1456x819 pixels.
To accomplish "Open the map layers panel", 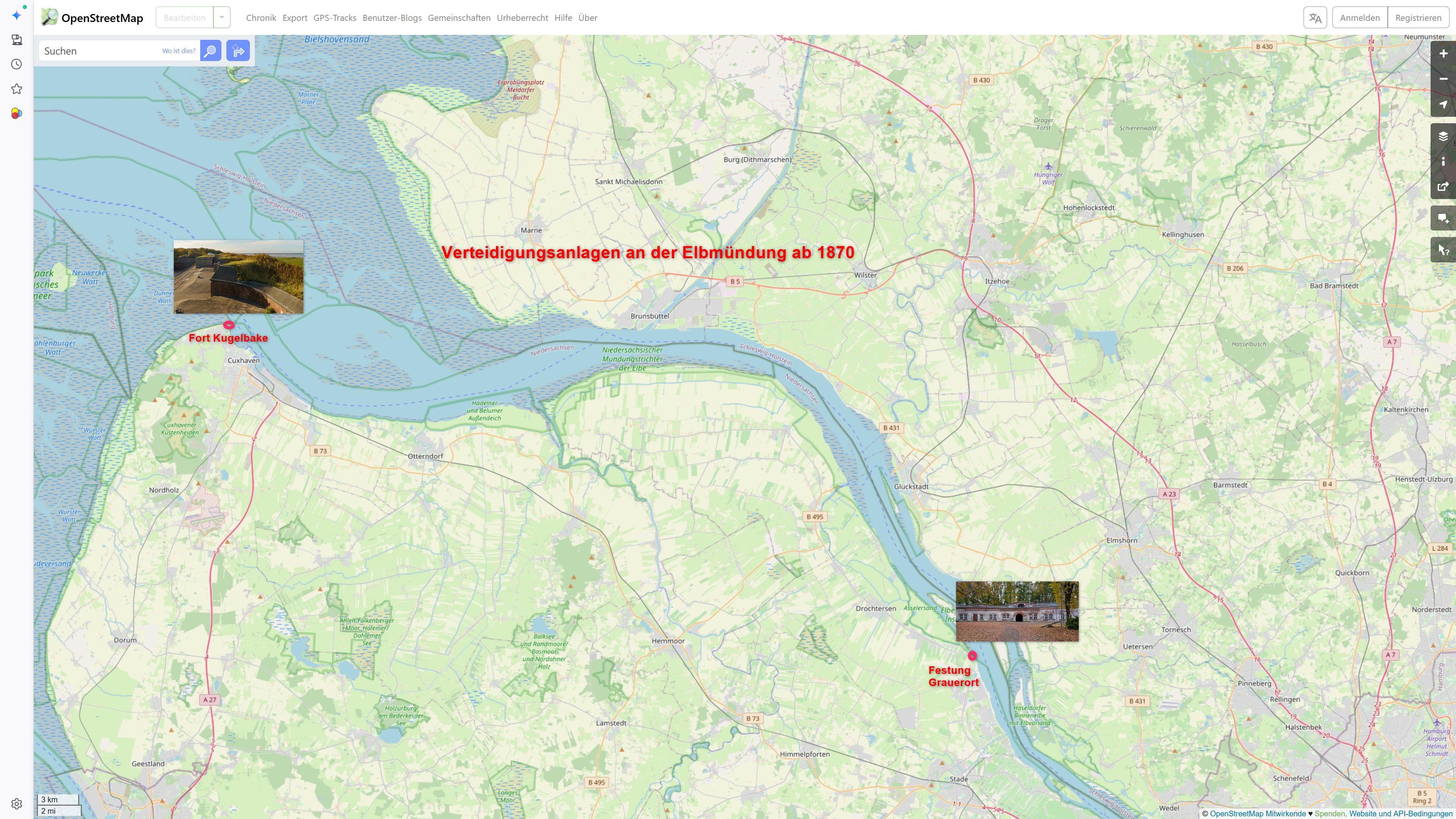I will point(1443,136).
